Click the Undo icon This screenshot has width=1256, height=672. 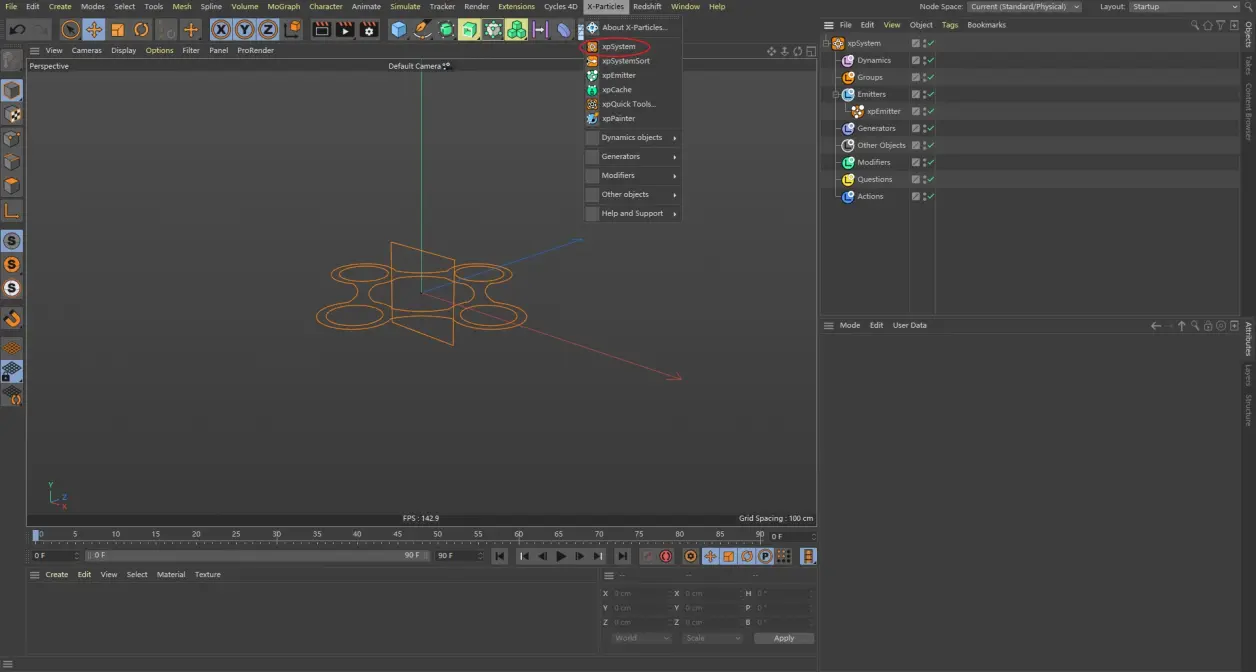pyautogui.click(x=17, y=30)
